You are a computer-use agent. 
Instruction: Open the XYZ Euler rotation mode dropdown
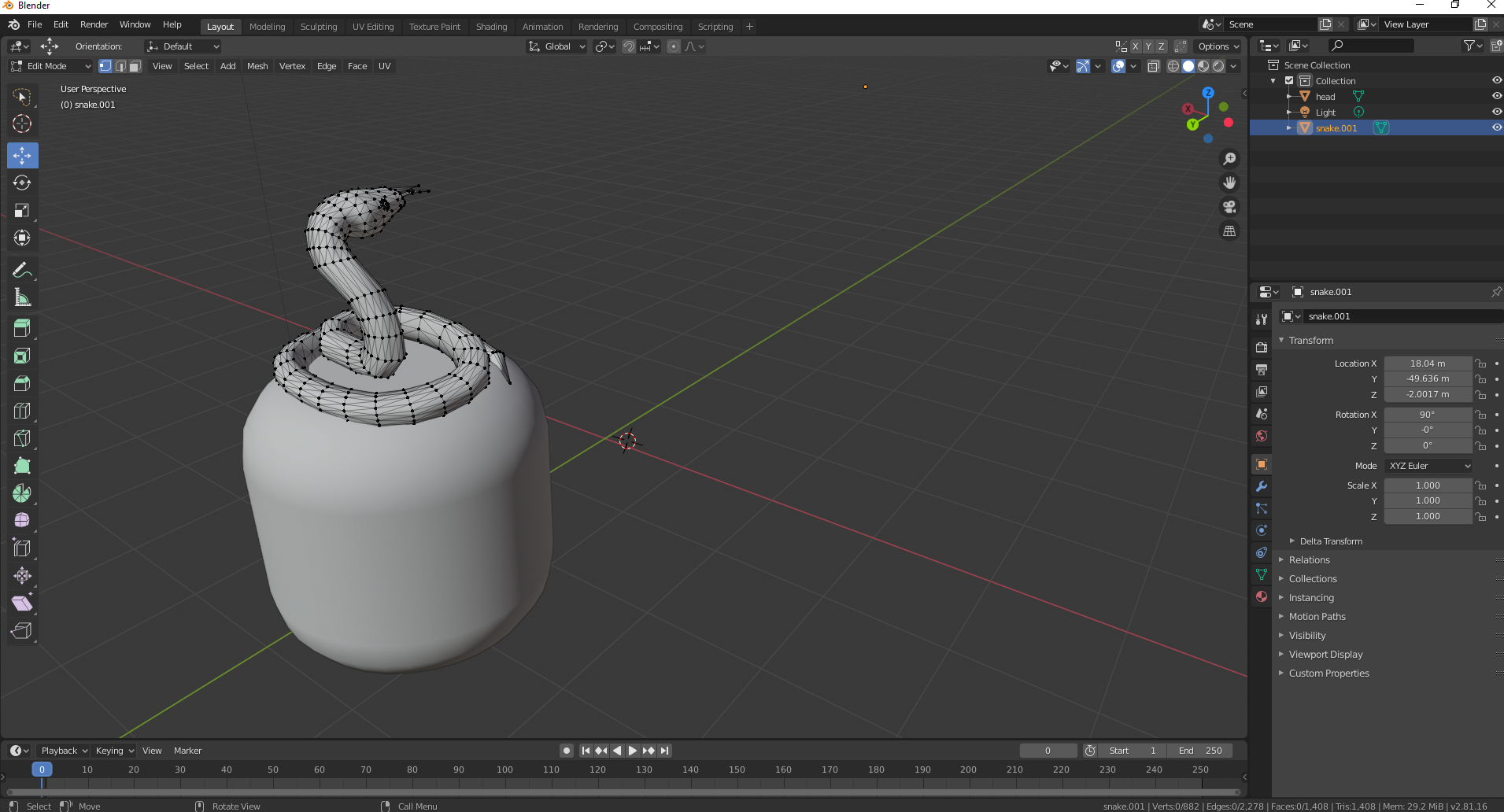1428,466
